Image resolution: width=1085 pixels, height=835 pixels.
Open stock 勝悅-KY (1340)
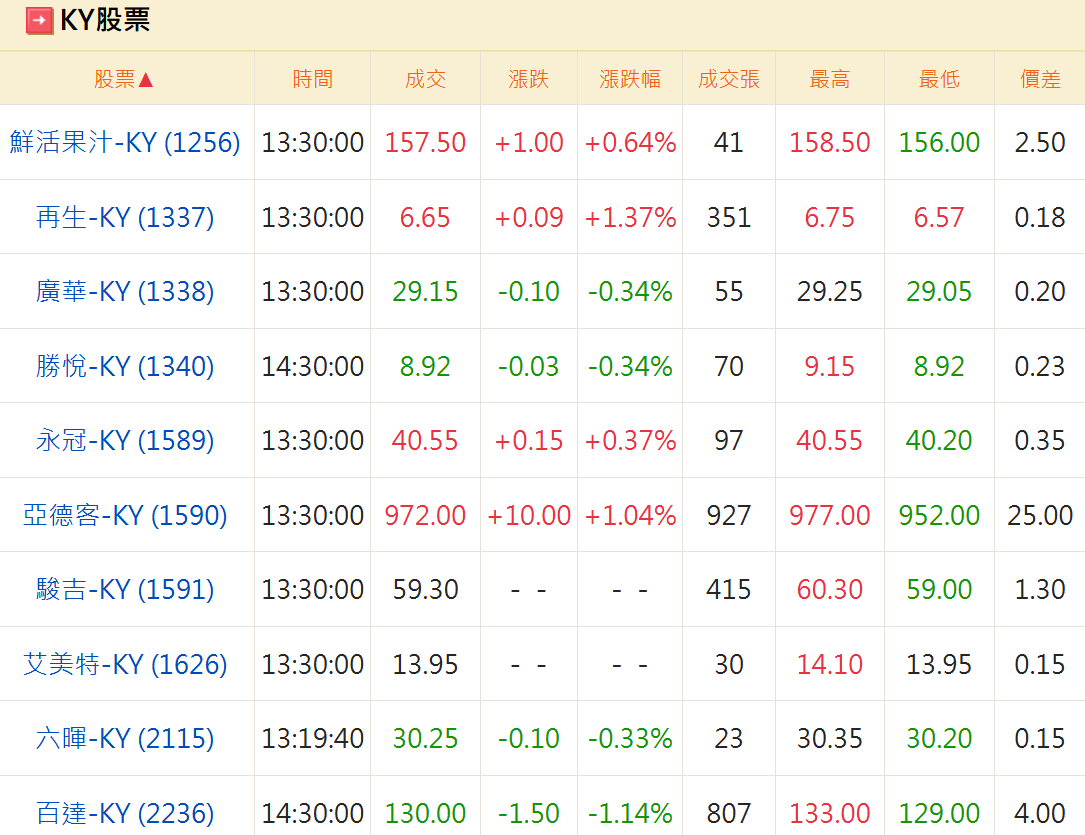click(125, 366)
